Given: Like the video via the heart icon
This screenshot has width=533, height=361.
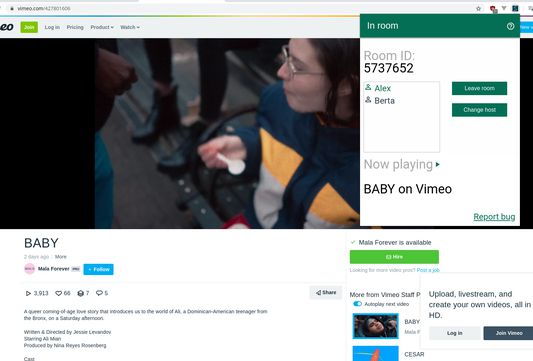Looking at the screenshot, I should (x=58, y=293).
